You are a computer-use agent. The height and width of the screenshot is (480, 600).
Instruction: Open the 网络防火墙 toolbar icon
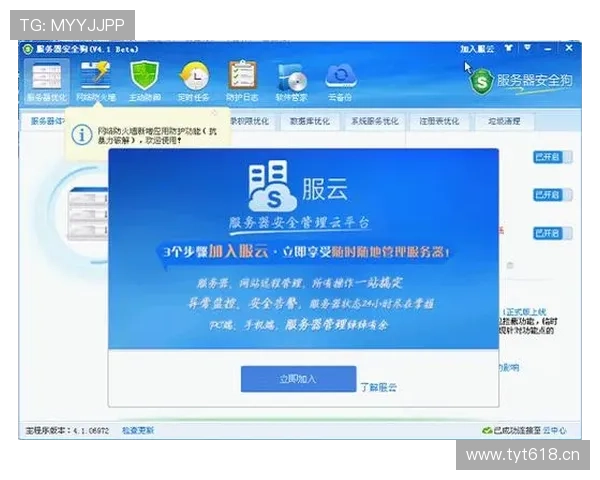coord(96,81)
